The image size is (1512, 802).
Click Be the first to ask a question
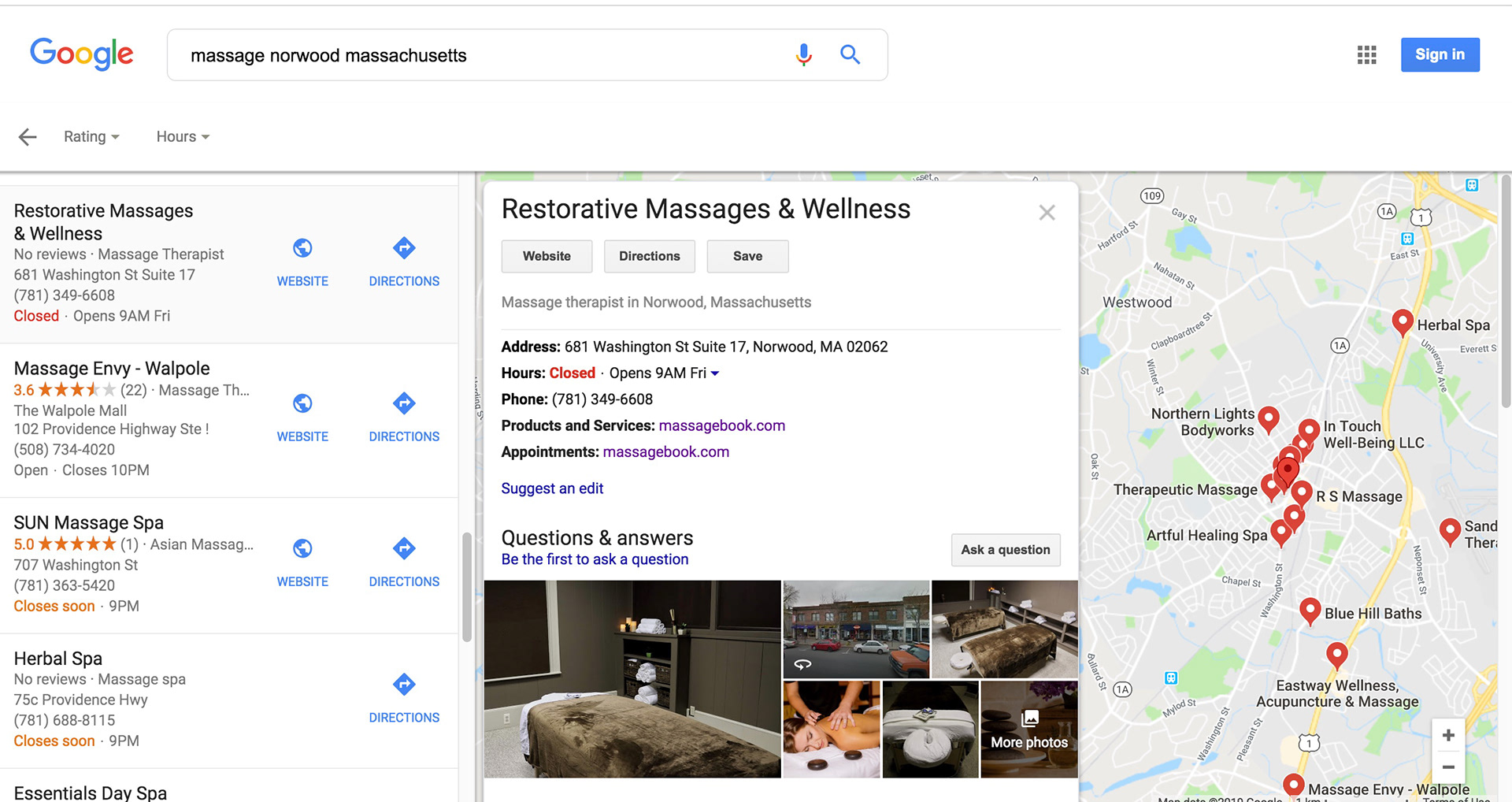[x=595, y=559]
